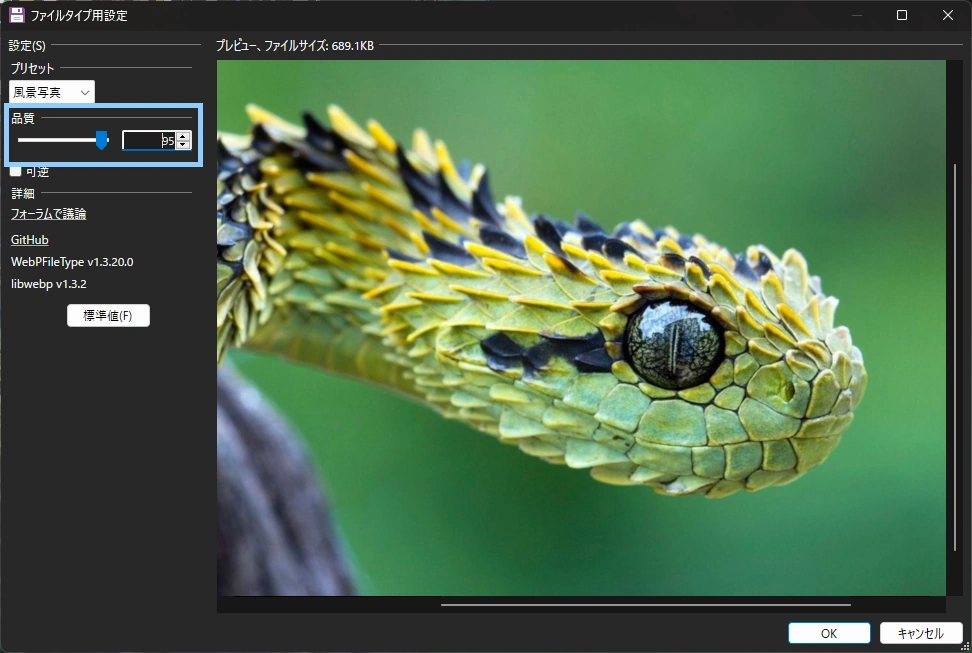Click the プリセット section label

coord(32,68)
